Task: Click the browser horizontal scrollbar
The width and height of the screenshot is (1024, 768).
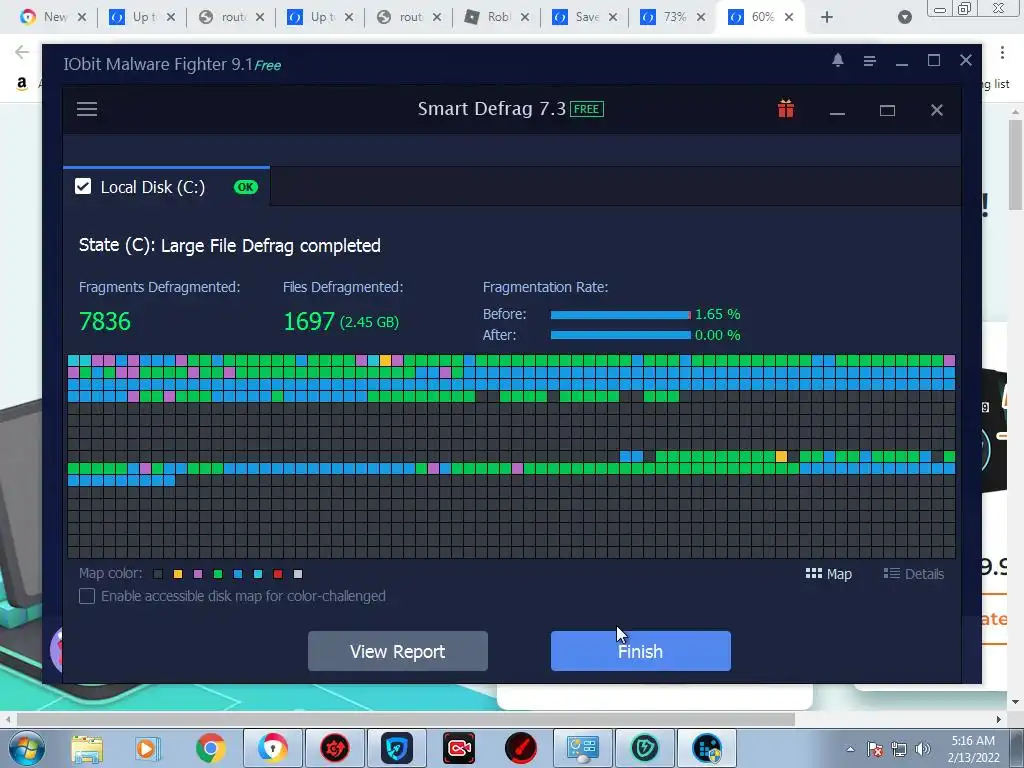Action: (405, 720)
